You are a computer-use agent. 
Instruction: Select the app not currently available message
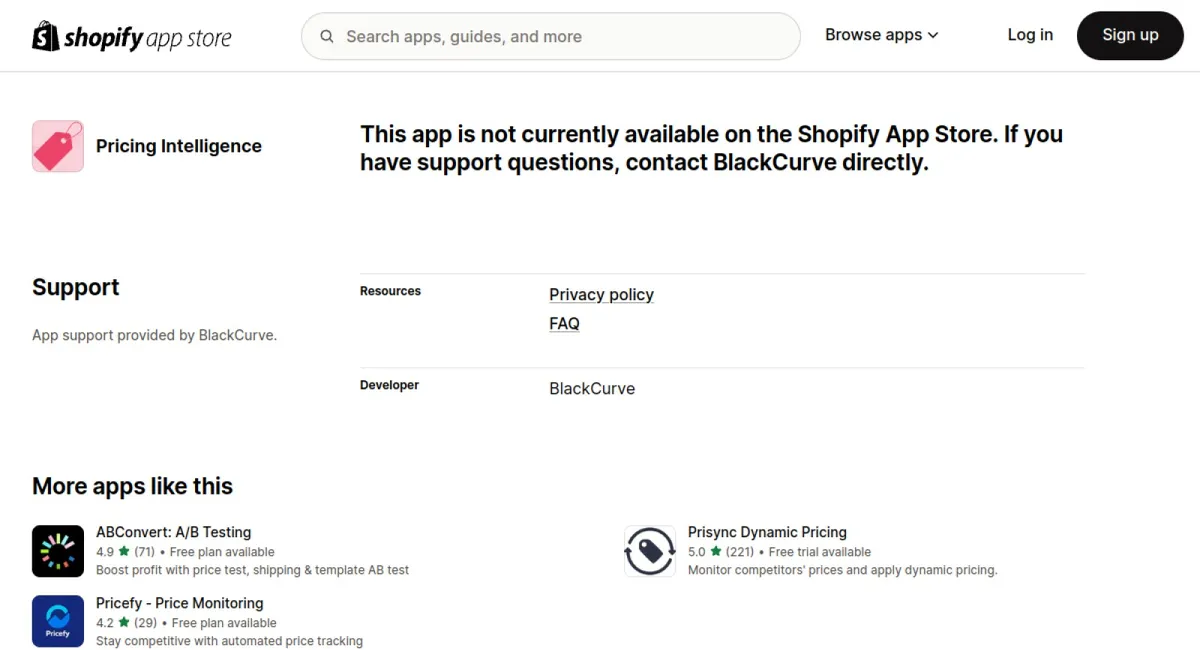(711, 148)
